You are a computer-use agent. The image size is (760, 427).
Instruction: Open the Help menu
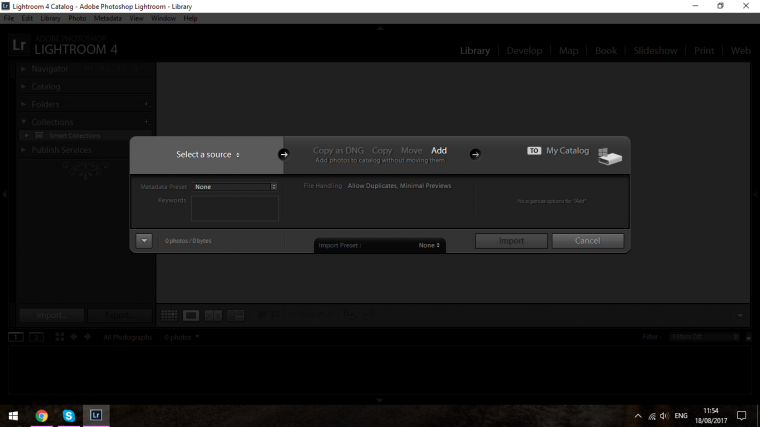190,18
